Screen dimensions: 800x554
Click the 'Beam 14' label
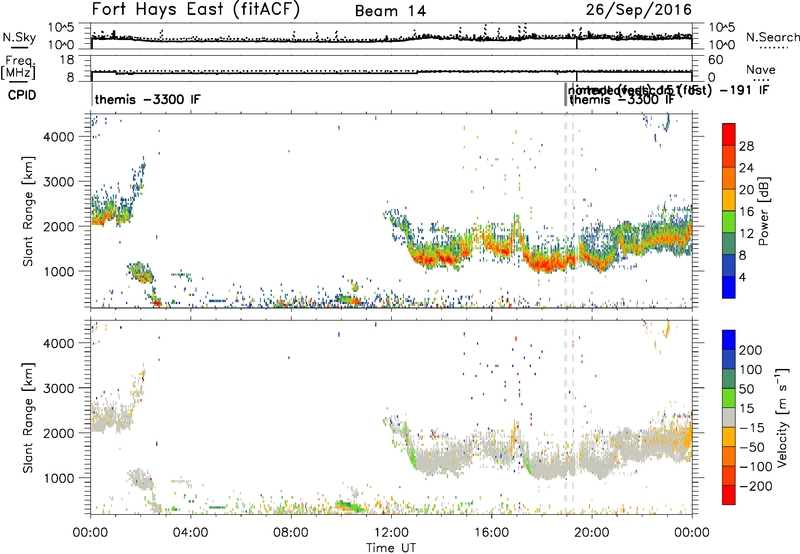(x=390, y=11)
